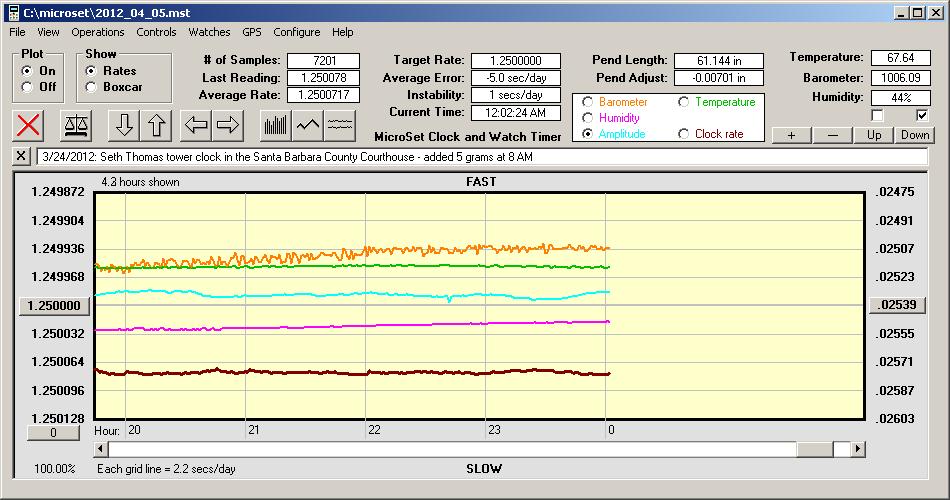Open the Watches menu
This screenshot has height=500, width=950.
(209, 32)
